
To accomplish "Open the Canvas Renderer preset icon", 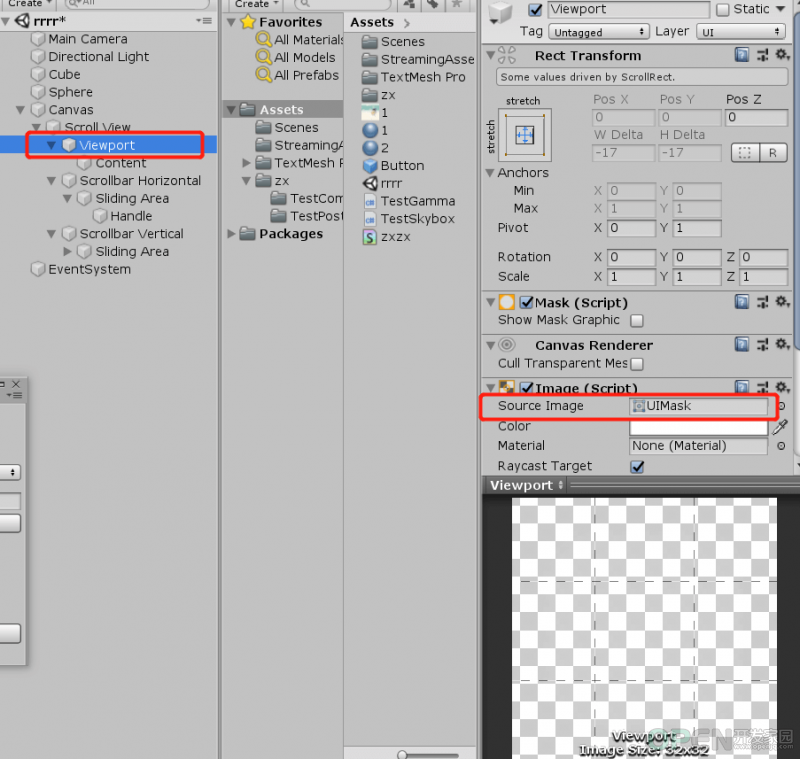I will [763, 345].
